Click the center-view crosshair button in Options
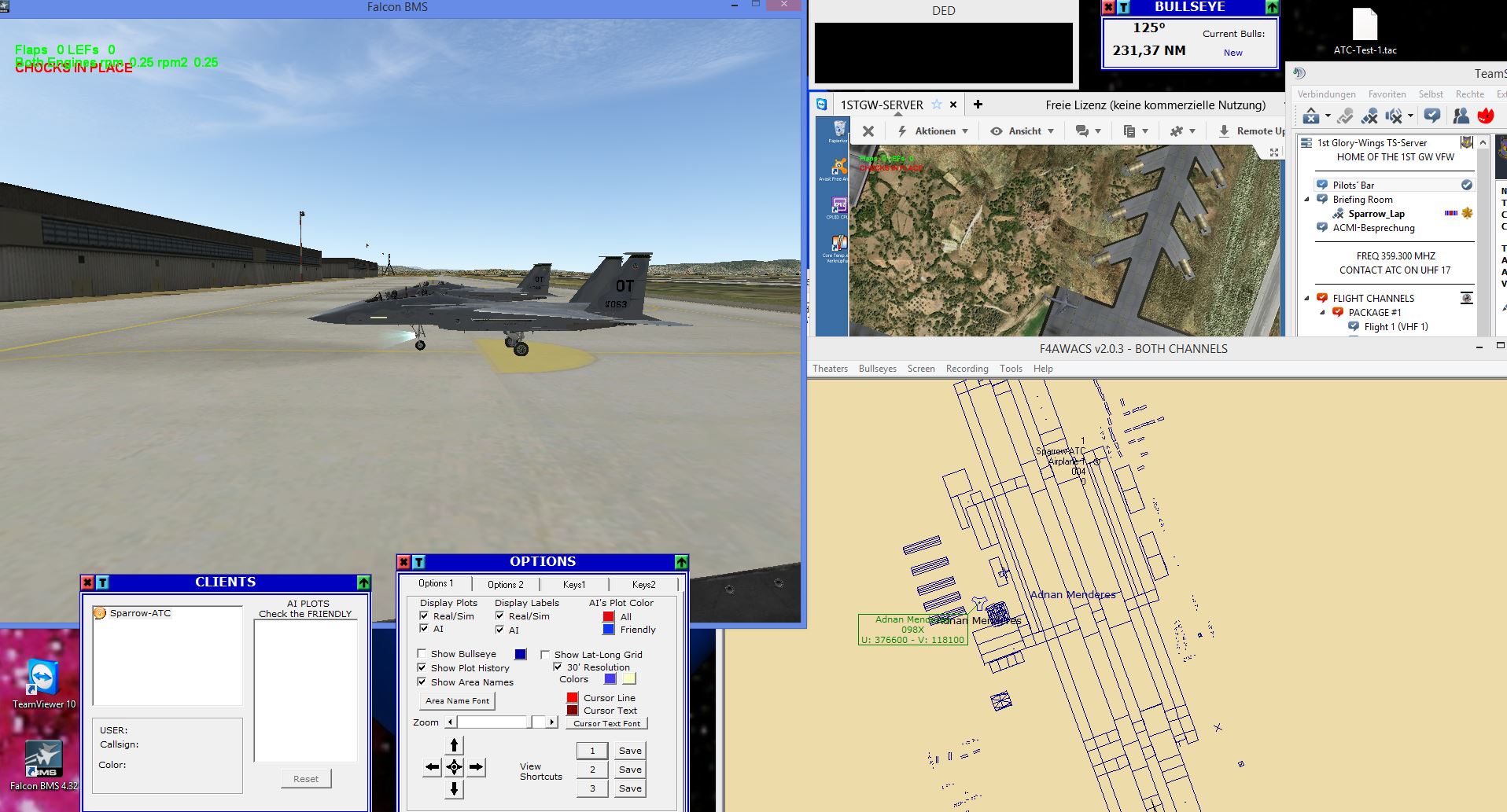This screenshot has width=1507, height=812. coord(454,766)
